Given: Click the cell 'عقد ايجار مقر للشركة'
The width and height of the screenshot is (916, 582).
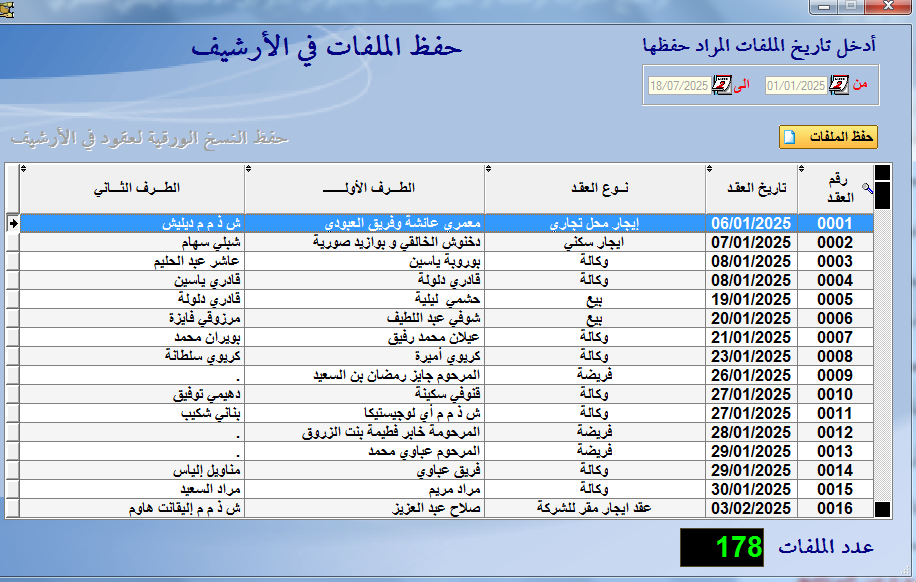Looking at the screenshot, I should (x=595, y=508).
